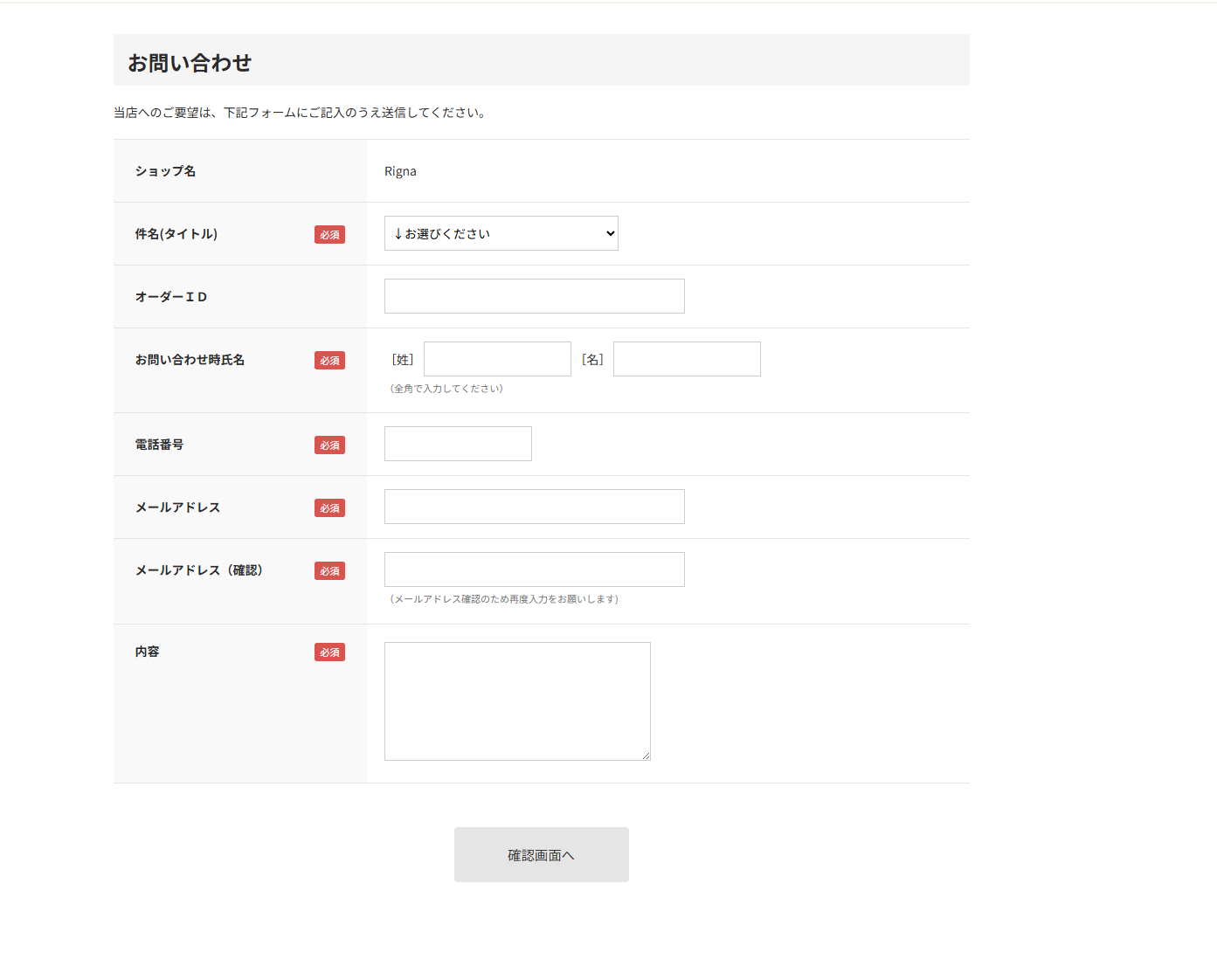Image resolution: width=1217 pixels, height=980 pixels.
Task: Click the 内容 textarea resize handle
Action: pos(646,756)
